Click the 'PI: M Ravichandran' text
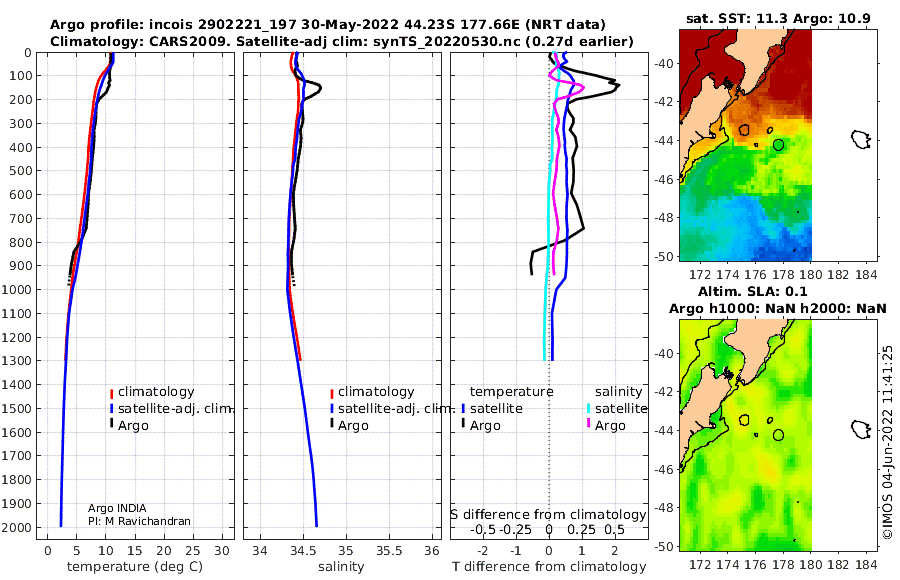This screenshot has width=900, height=580. 139,521
